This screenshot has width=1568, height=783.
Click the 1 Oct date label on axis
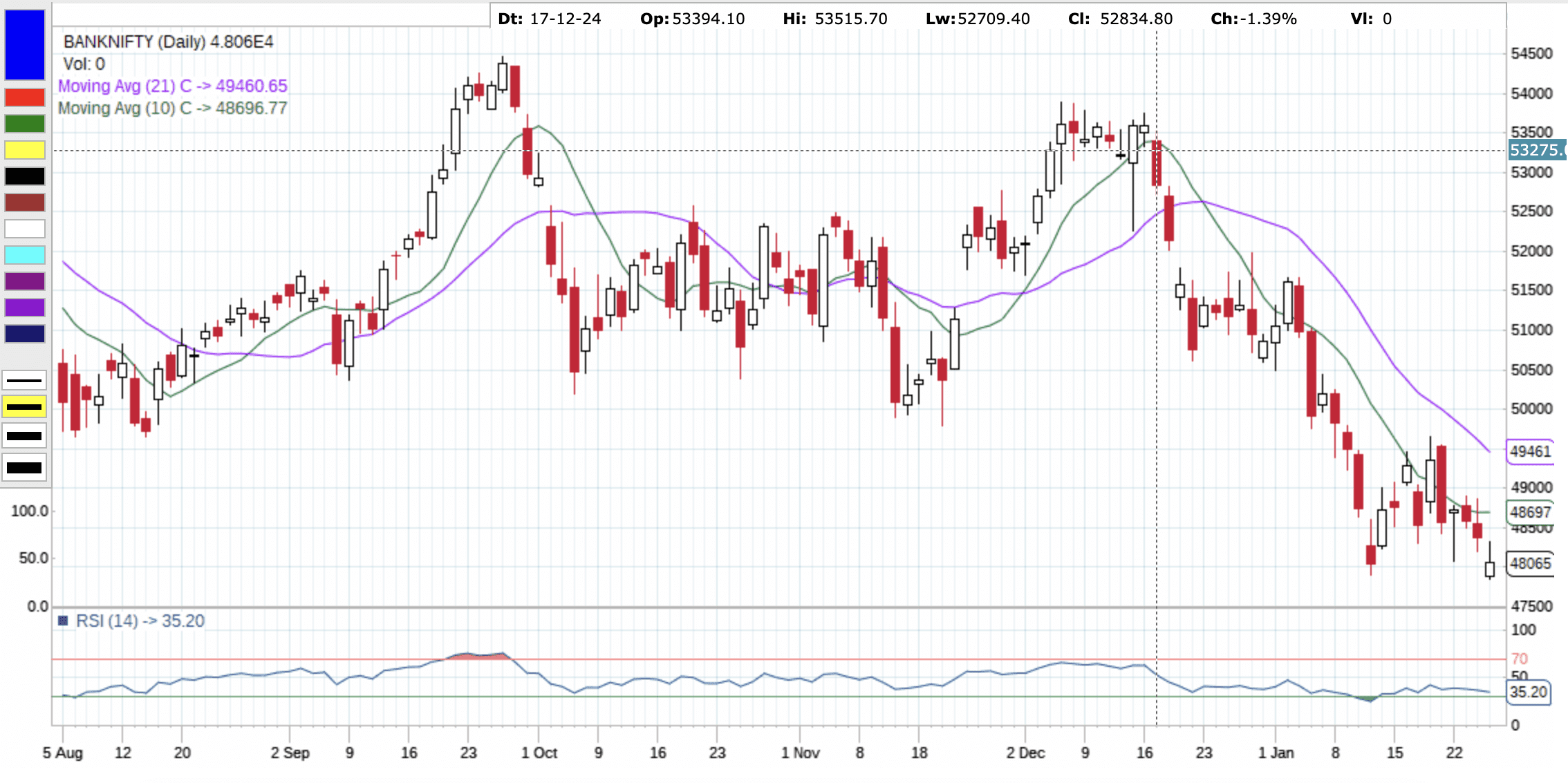[539, 753]
